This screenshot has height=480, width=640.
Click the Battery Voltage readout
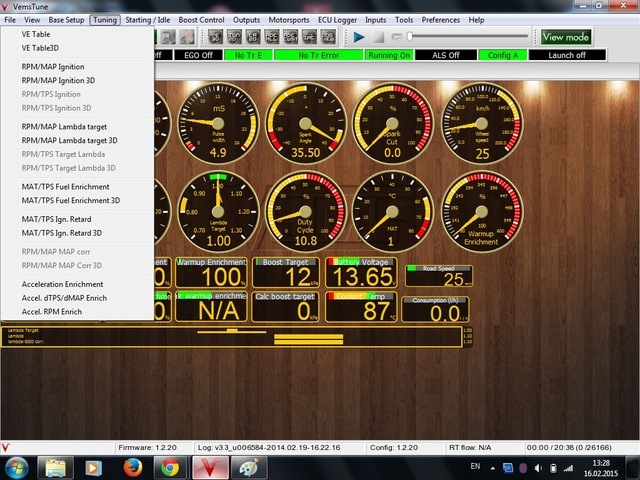[361, 273]
